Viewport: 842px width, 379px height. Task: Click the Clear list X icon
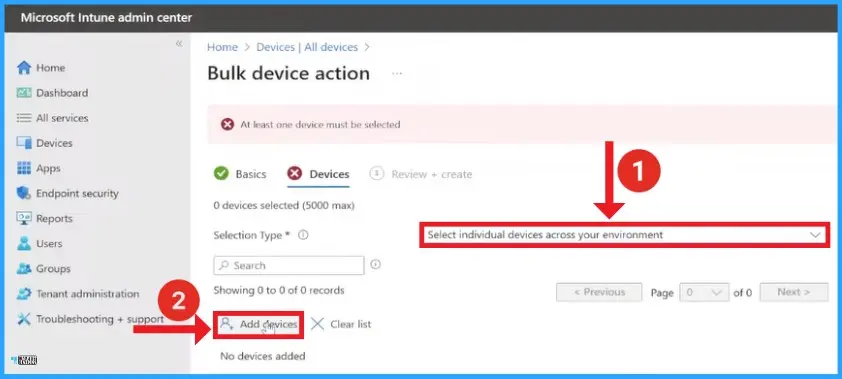pos(317,324)
